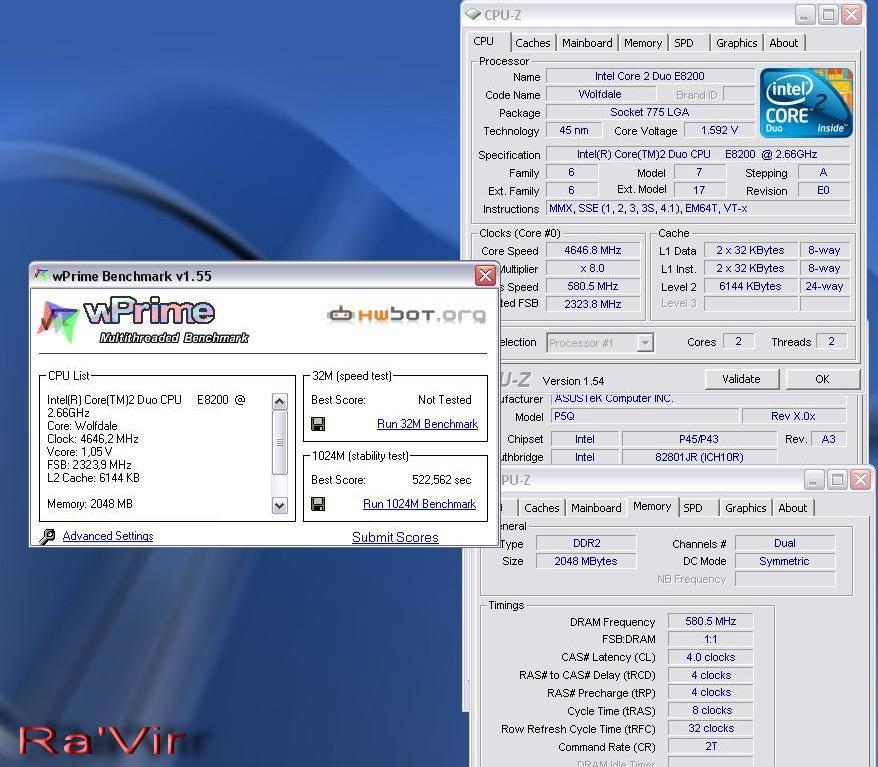Click the Intel Core 2 Duo badge

(806, 103)
